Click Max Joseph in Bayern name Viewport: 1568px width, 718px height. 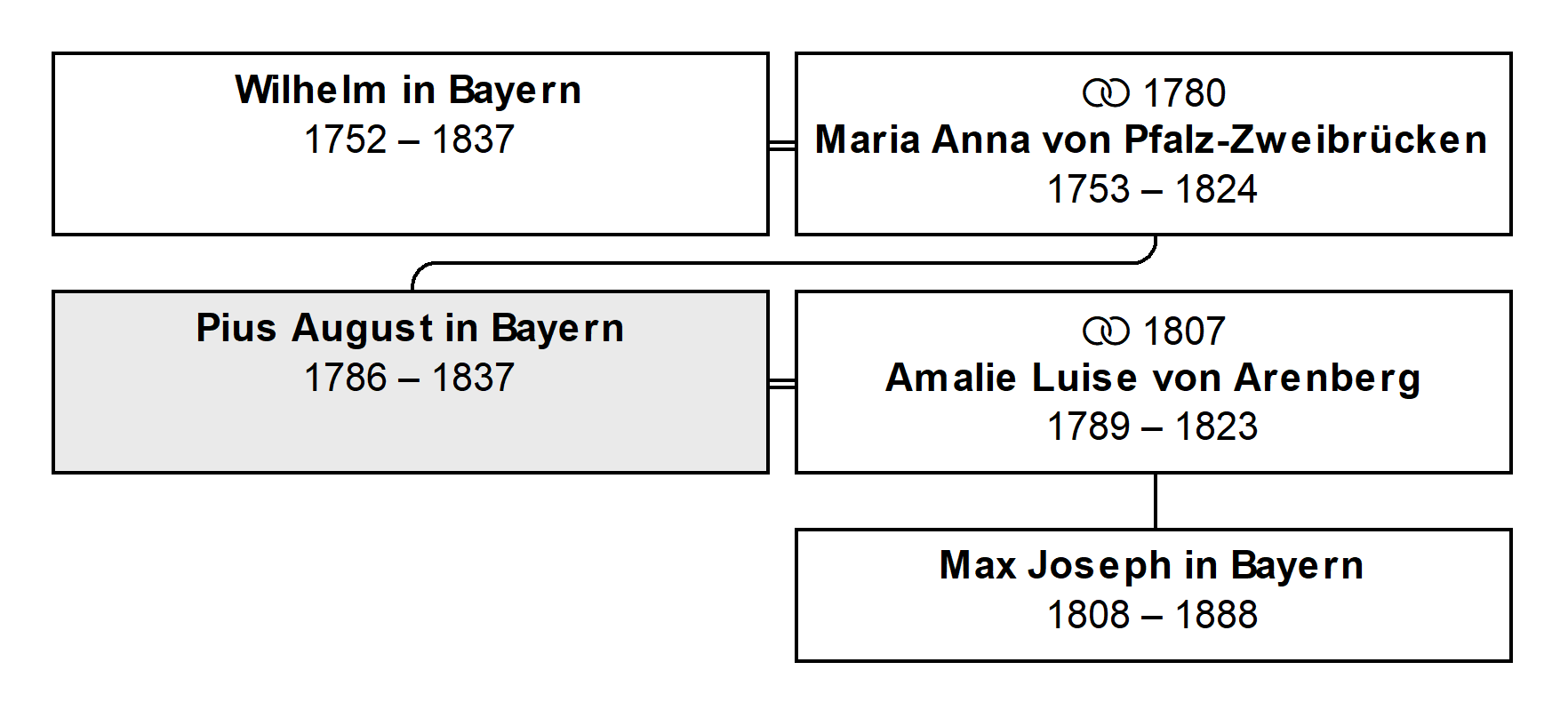coord(1152,565)
